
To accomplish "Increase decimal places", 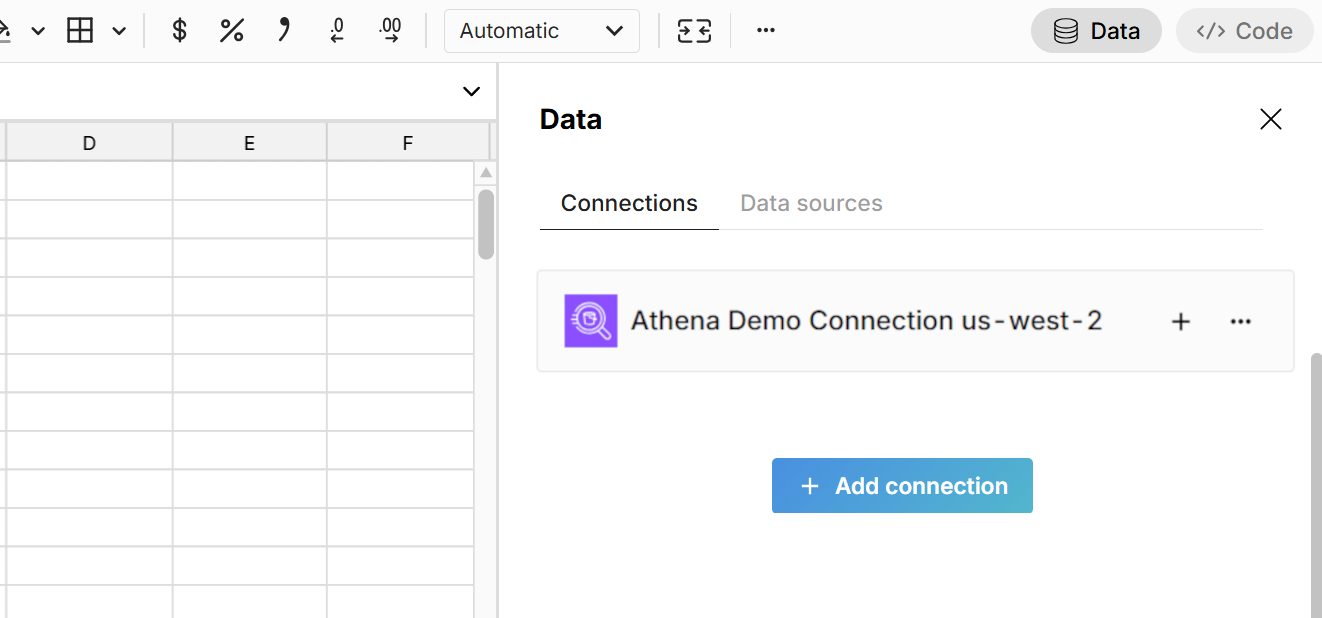I will (x=390, y=31).
